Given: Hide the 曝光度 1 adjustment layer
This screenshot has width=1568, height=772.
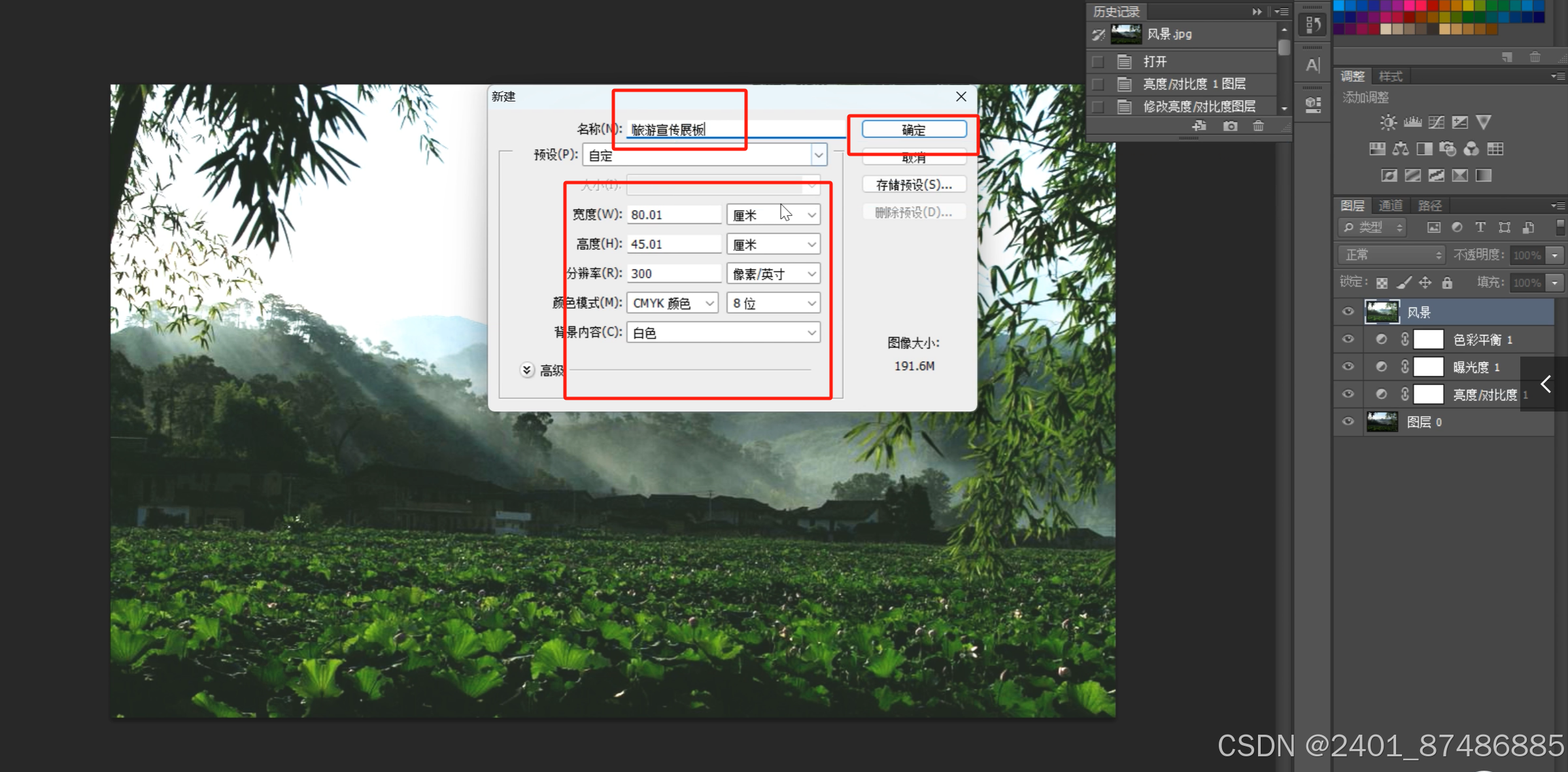Looking at the screenshot, I should click(x=1348, y=367).
